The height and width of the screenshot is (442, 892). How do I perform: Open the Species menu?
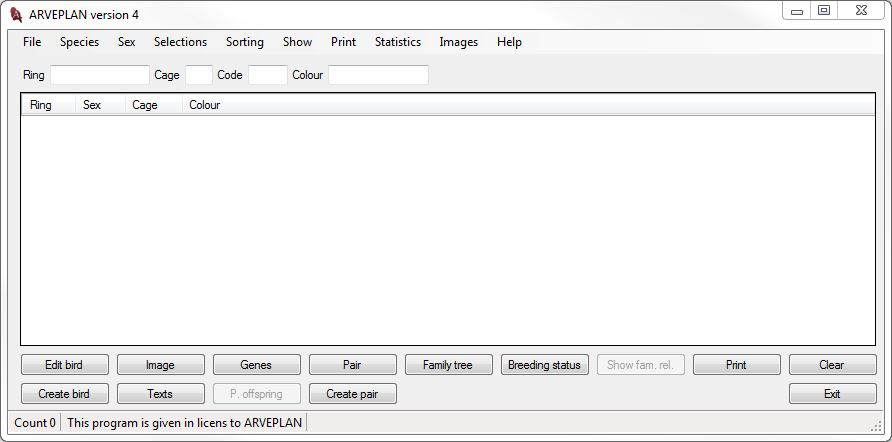pos(79,42)
